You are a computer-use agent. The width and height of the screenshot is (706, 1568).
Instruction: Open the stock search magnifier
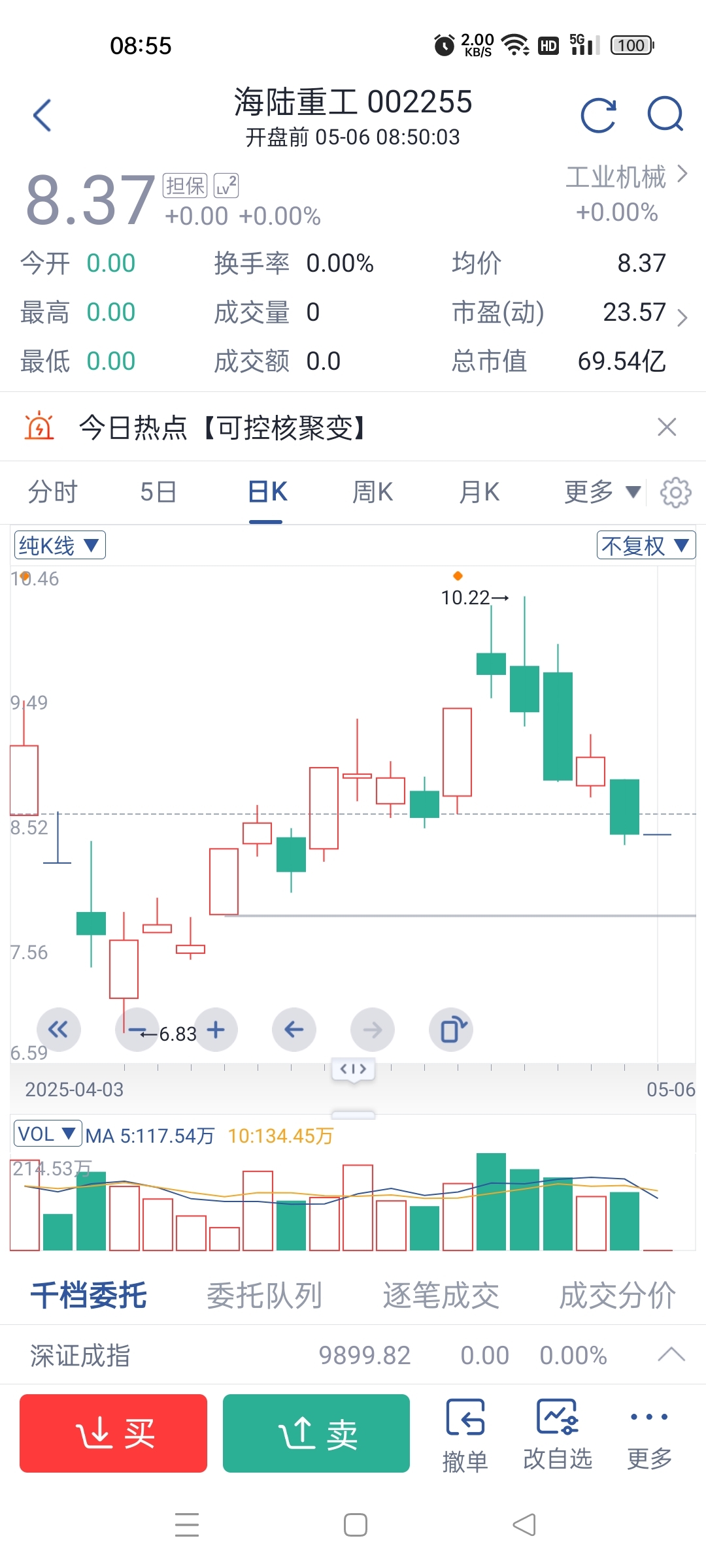[x=665, y=114]
